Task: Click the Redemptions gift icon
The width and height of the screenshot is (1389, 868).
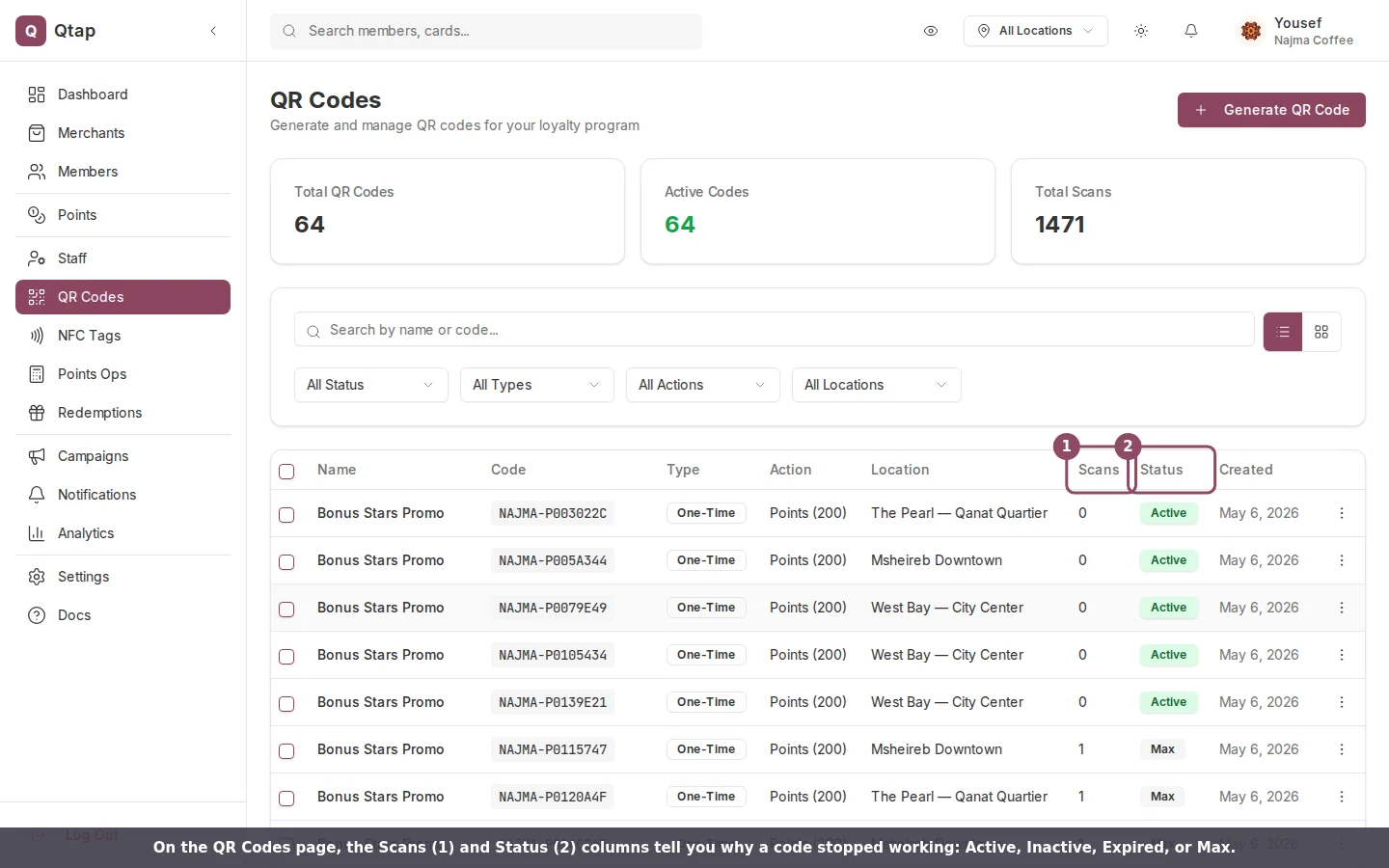Action: (37, 413)
